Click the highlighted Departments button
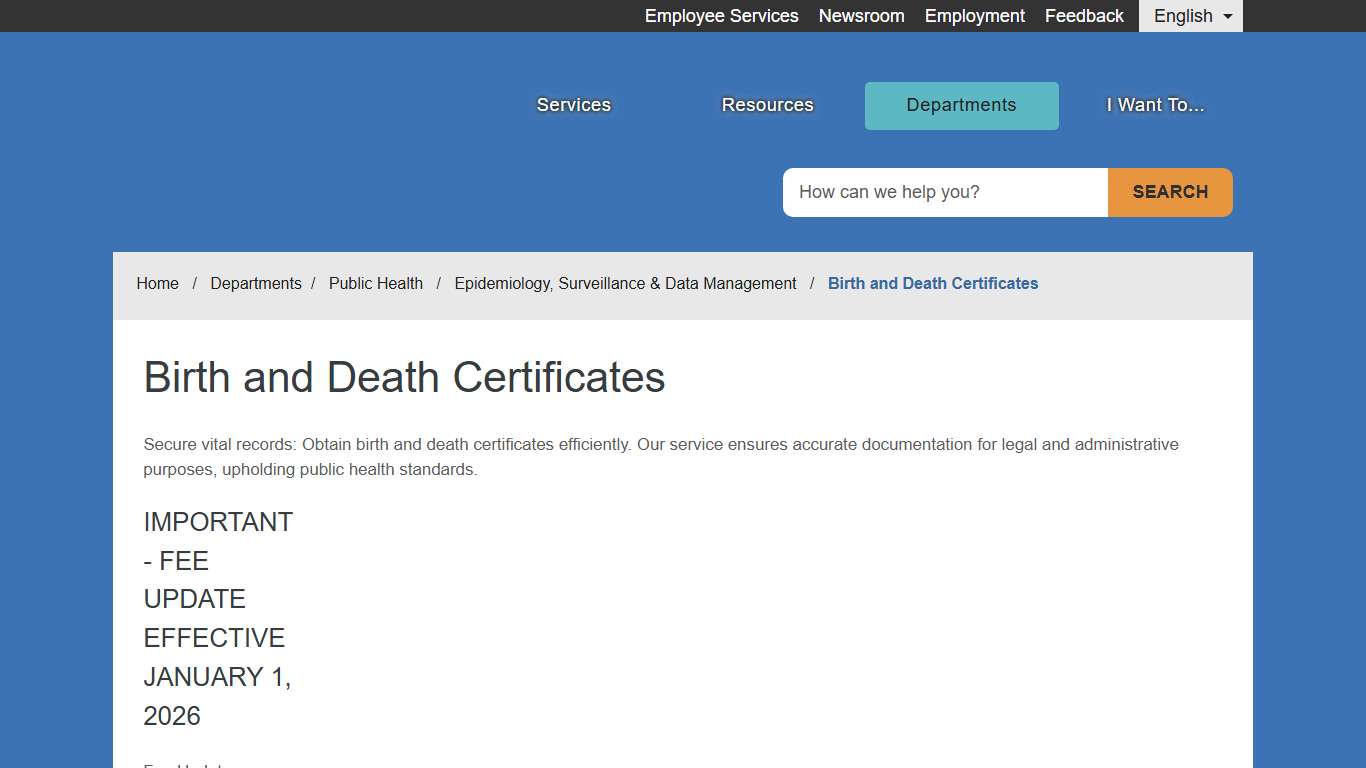The width and height of the screenshot is (1366, 768). tap(961, 104)
